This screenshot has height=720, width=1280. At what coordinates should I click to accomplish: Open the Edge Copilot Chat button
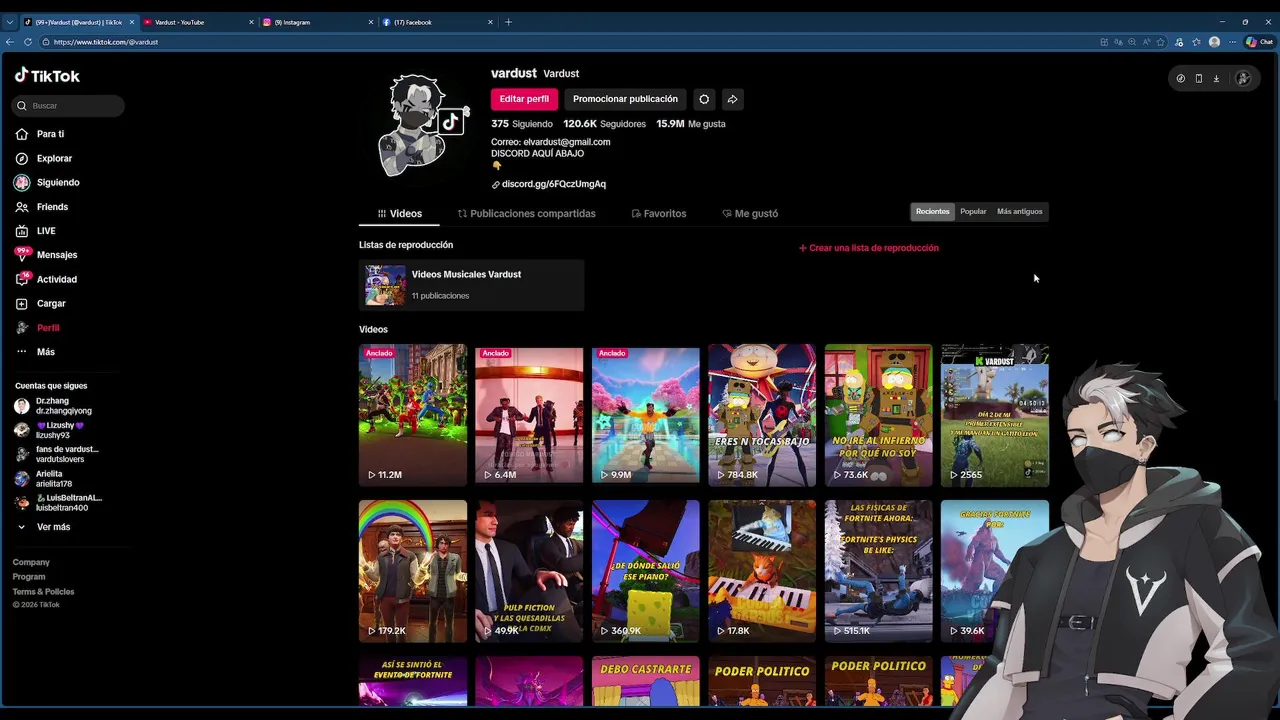[1259, 42]
